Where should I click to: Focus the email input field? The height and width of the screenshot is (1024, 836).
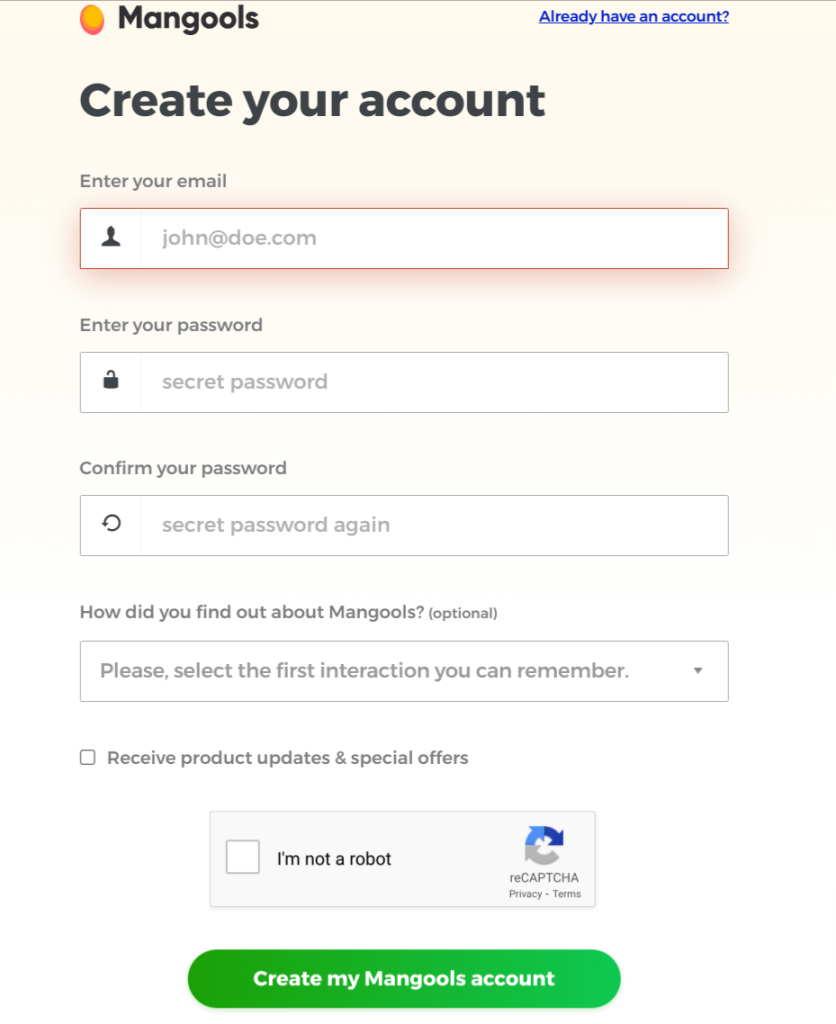click(x=434, y=238)
